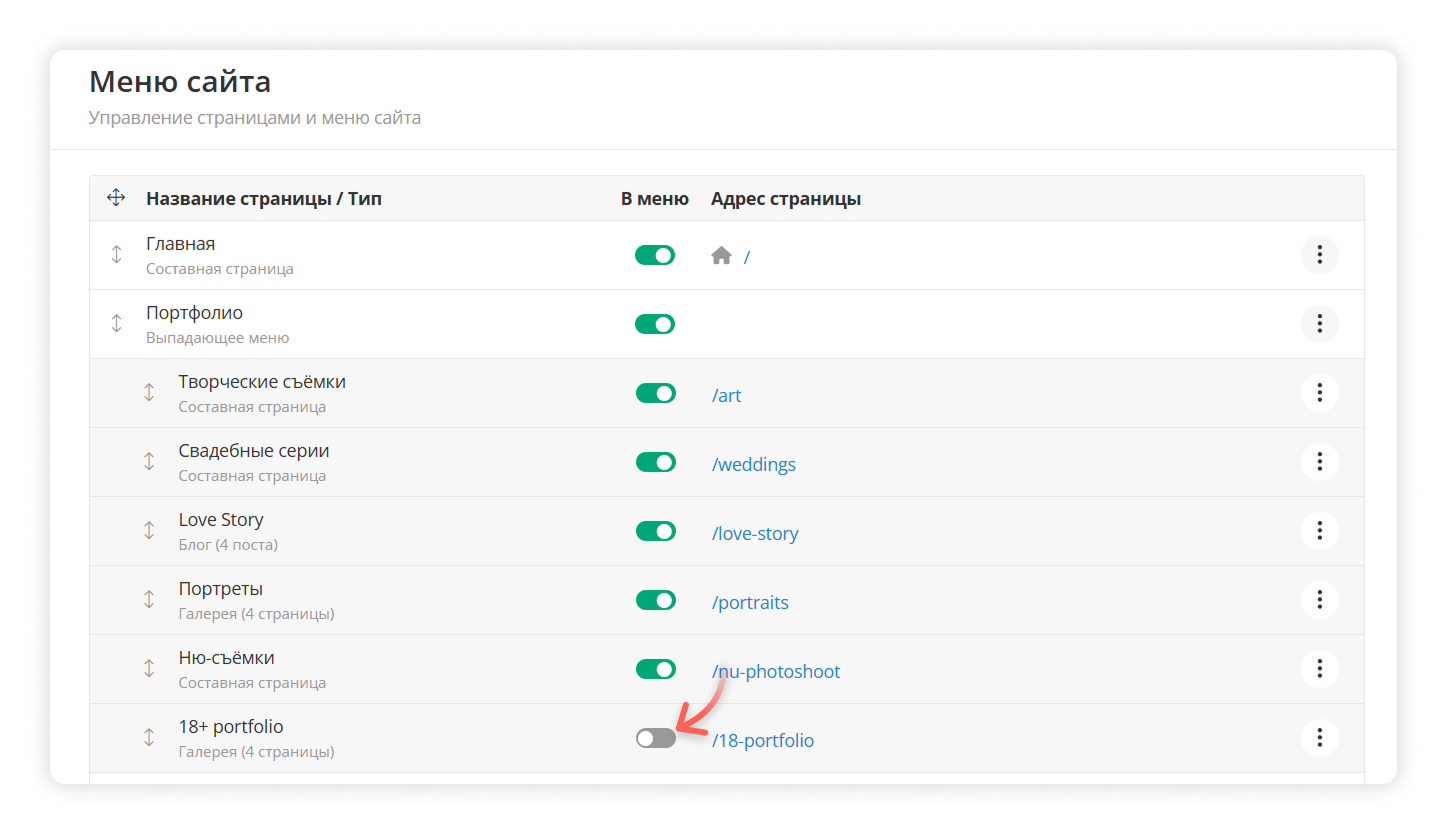The image size is (1447, 834).
Task: Open three-dot menu for Творческие съёмки
Action: coord(1319,392)
